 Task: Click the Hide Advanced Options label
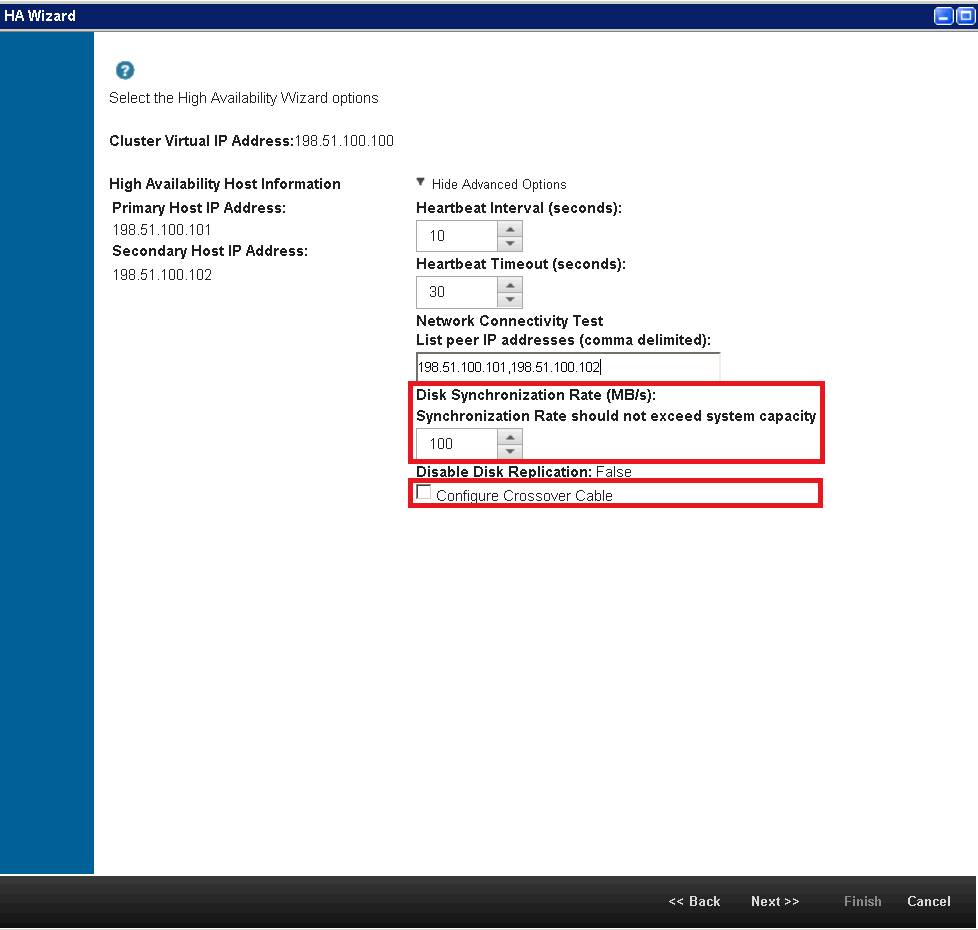tap(499, 185)
